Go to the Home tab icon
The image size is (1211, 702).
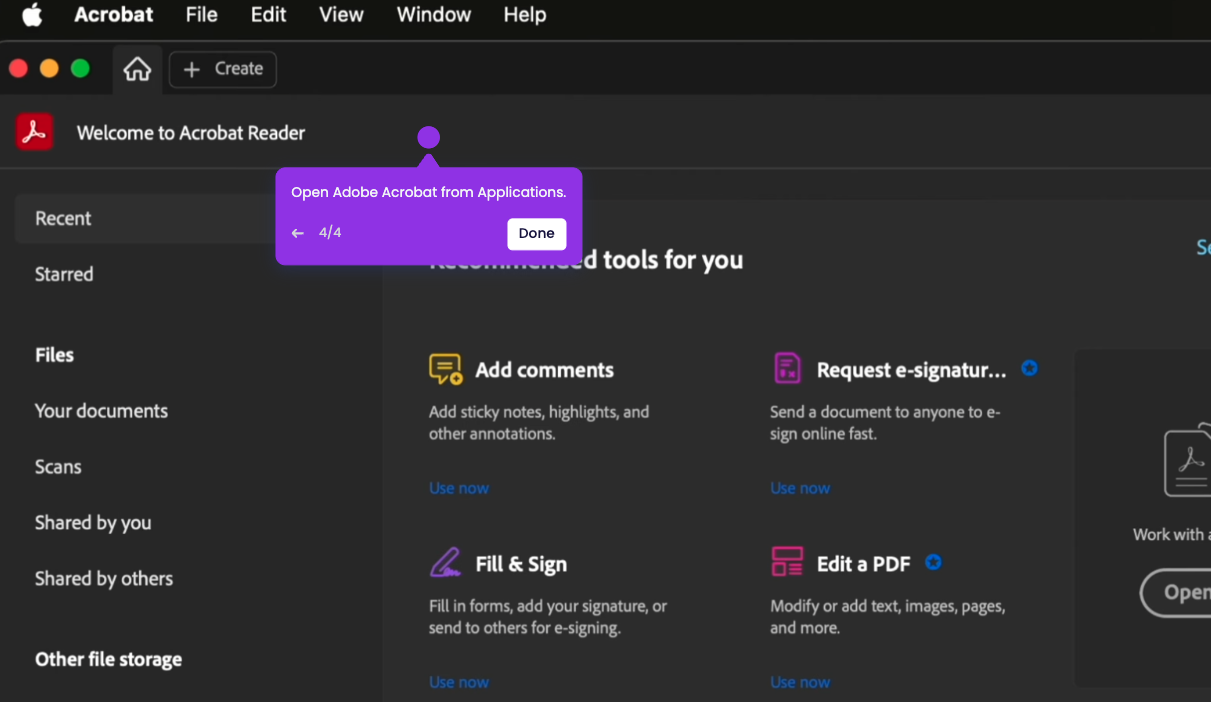tap(137, 69)
